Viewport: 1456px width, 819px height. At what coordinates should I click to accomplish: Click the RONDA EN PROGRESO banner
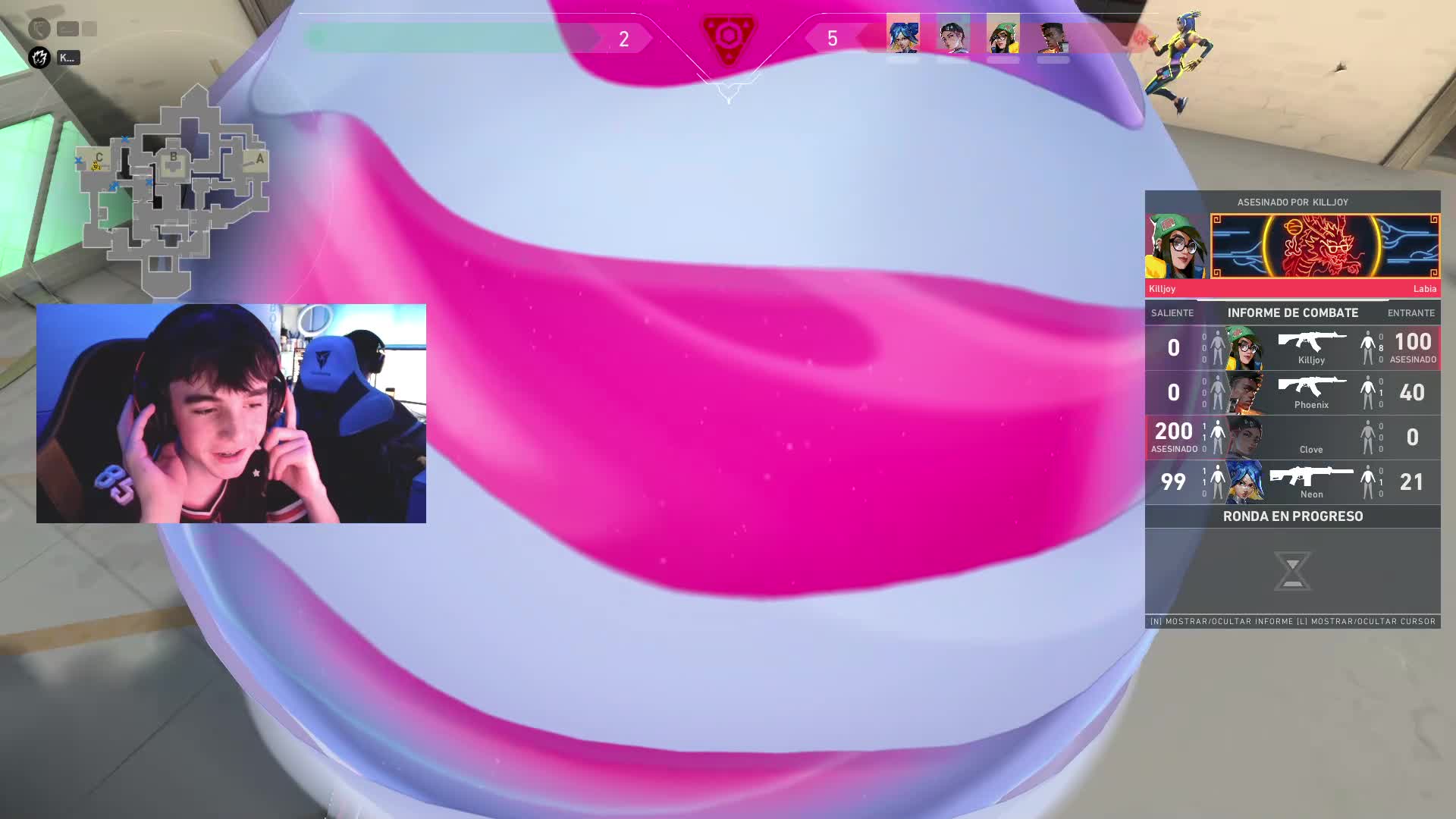[1292, 516]
